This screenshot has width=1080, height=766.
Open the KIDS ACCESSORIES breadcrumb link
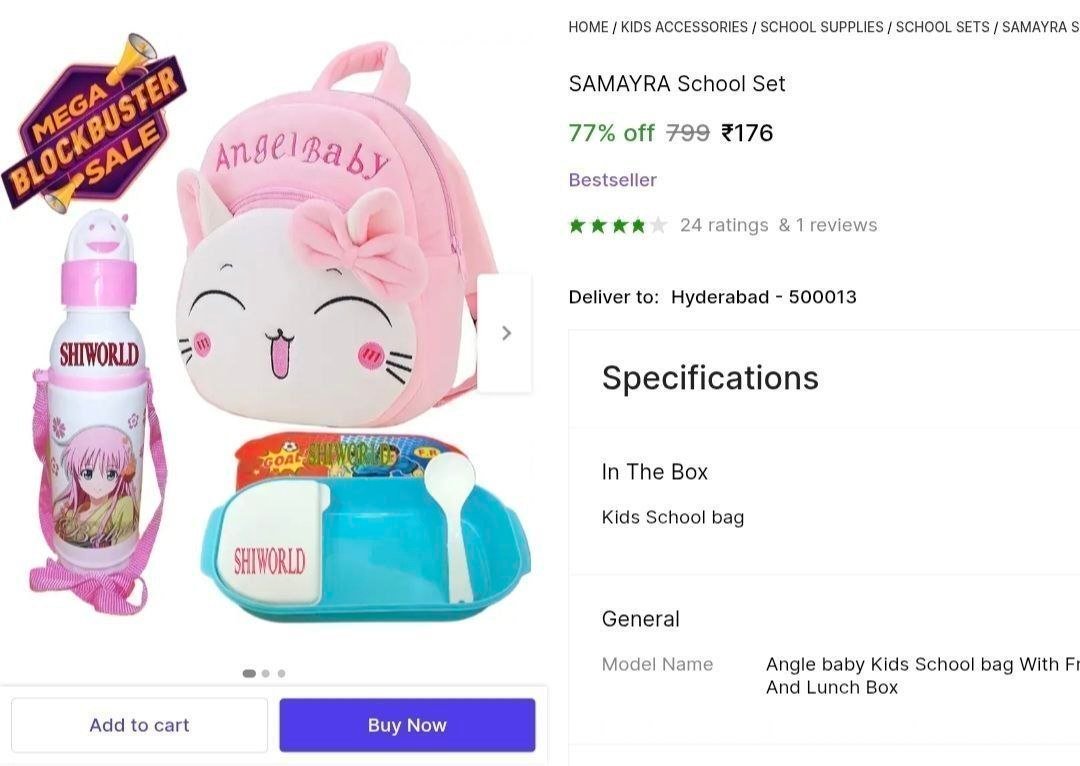click(684, 27)
